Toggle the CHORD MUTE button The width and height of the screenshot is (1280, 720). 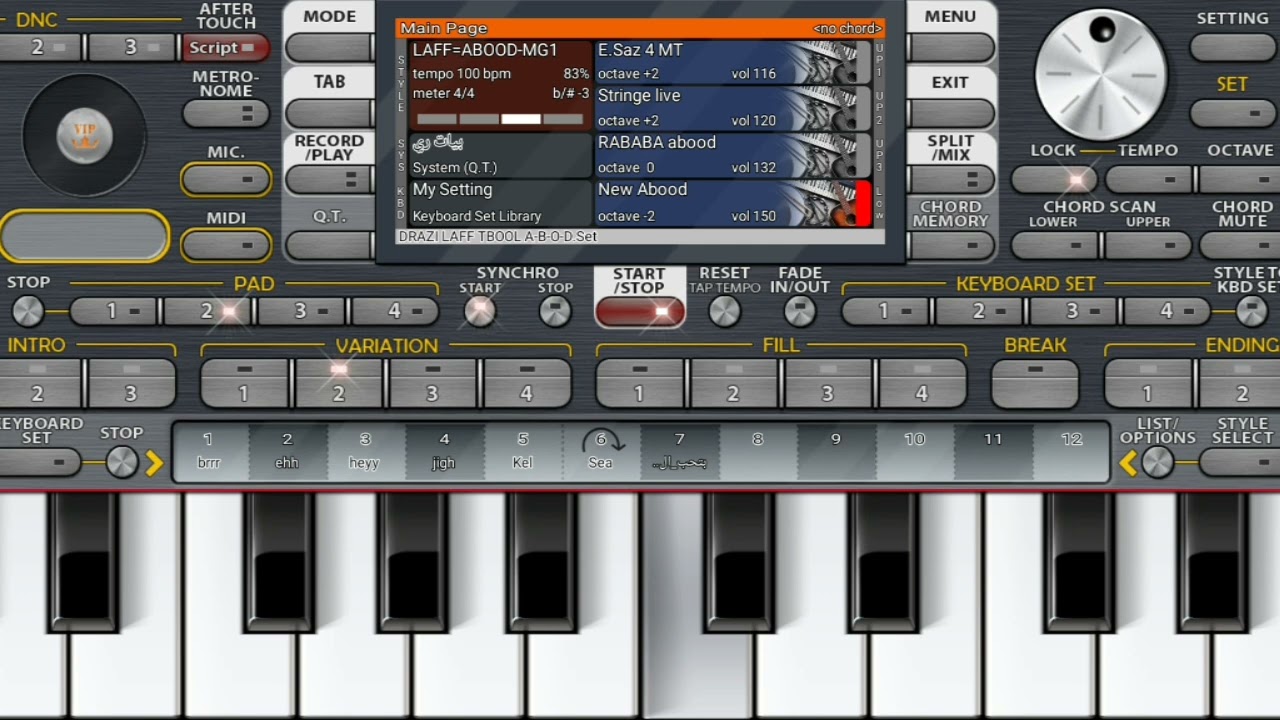(x=1240, y=245)
